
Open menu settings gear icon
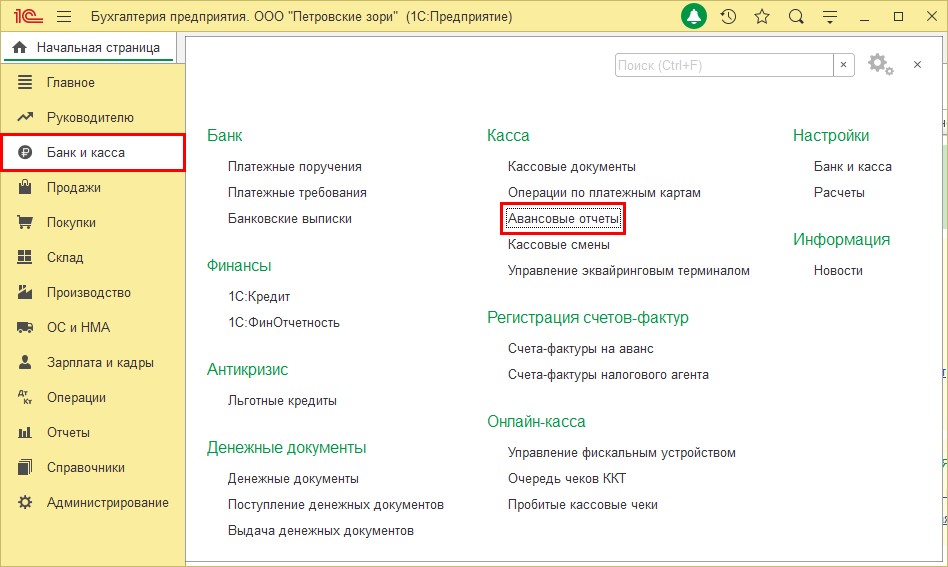[880, 65]
